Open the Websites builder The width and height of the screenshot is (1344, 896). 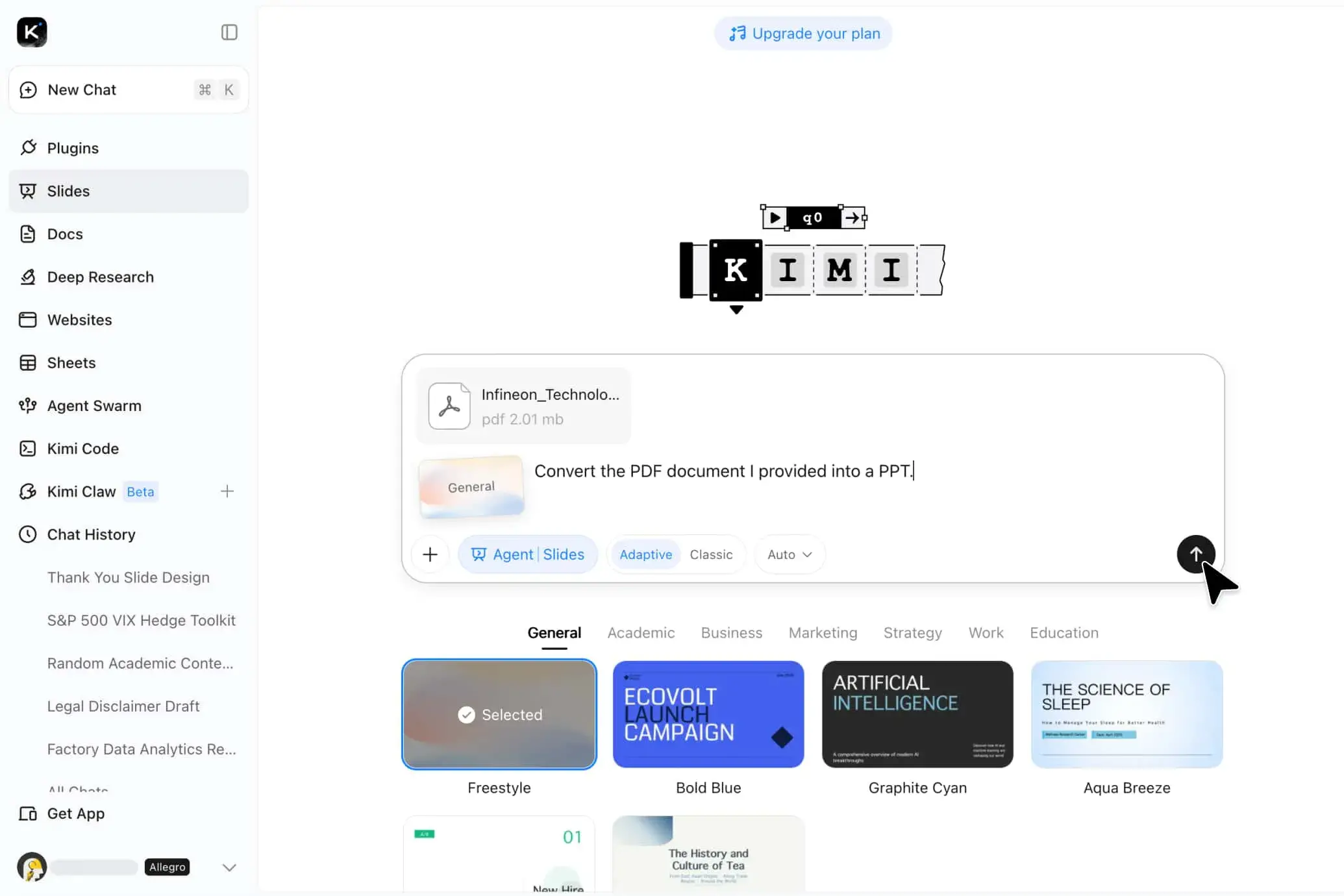129,319
